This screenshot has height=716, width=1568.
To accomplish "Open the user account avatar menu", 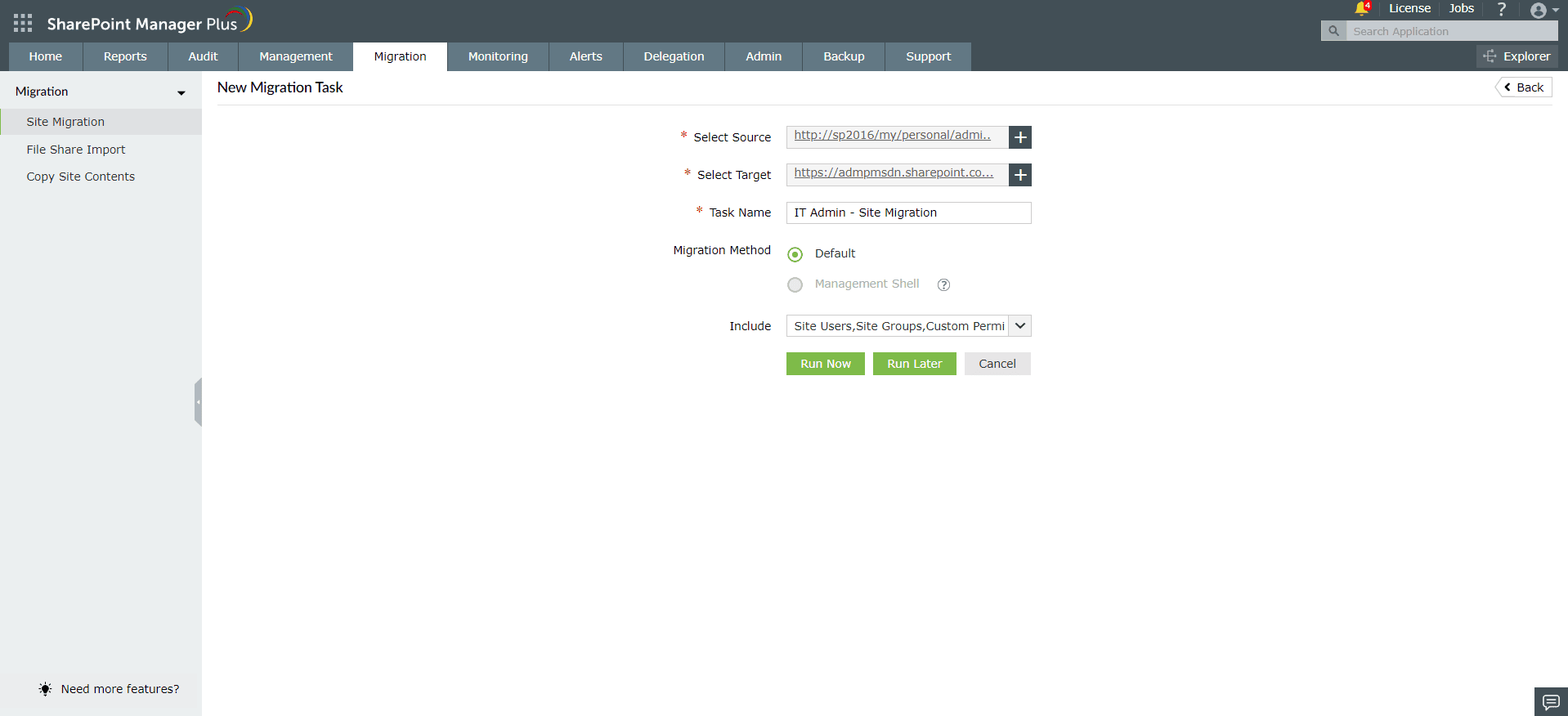I will pos(1543,10).
